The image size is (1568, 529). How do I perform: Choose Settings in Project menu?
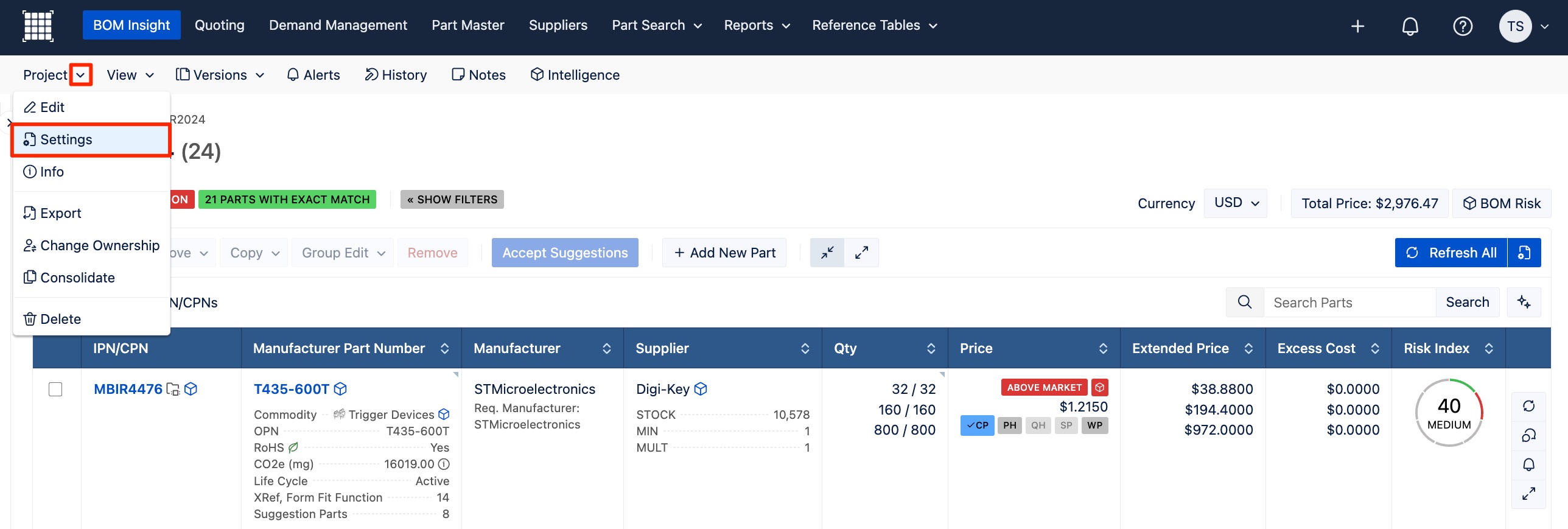tap(91, 140)
